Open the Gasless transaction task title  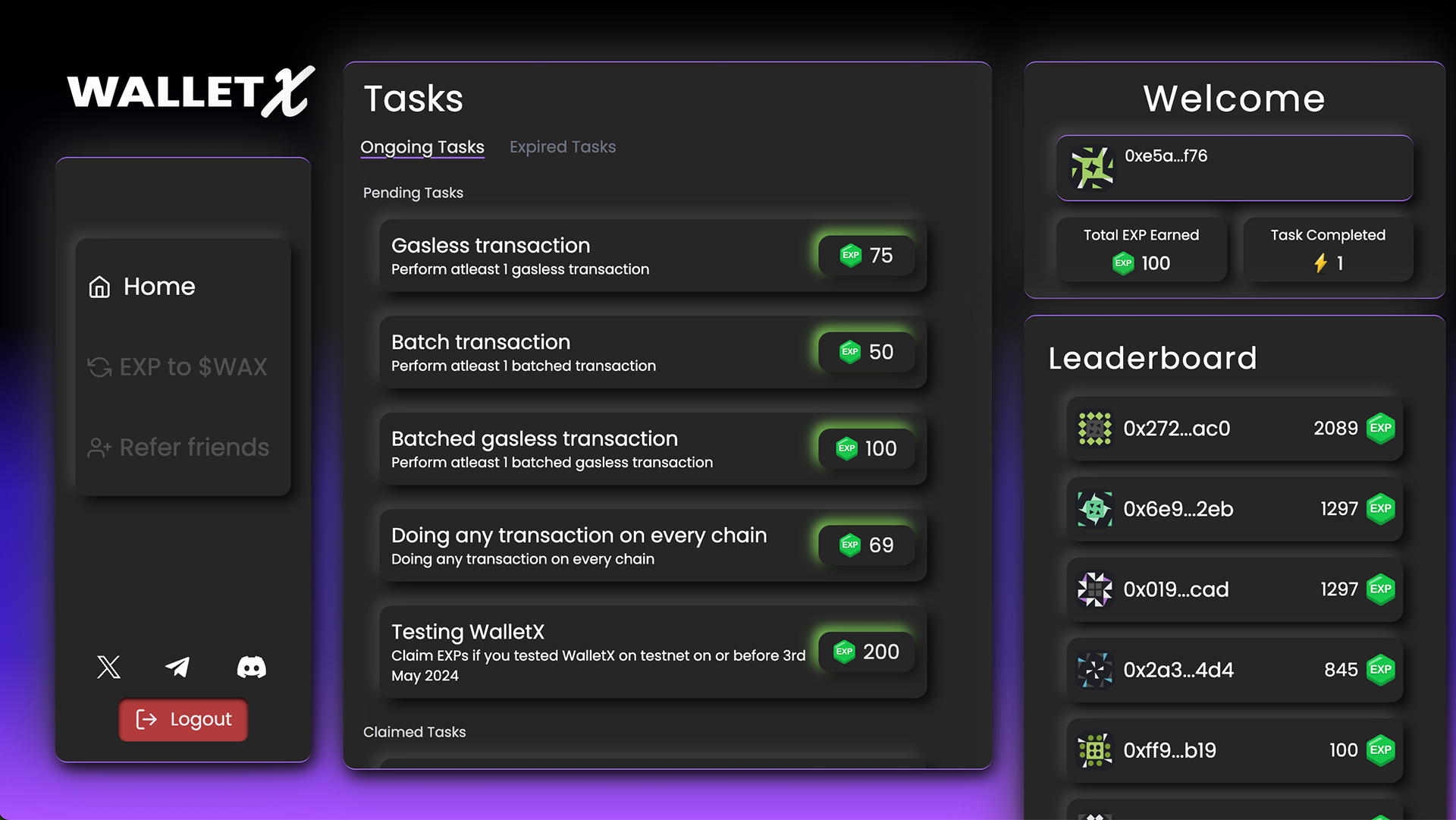[491, 246]
